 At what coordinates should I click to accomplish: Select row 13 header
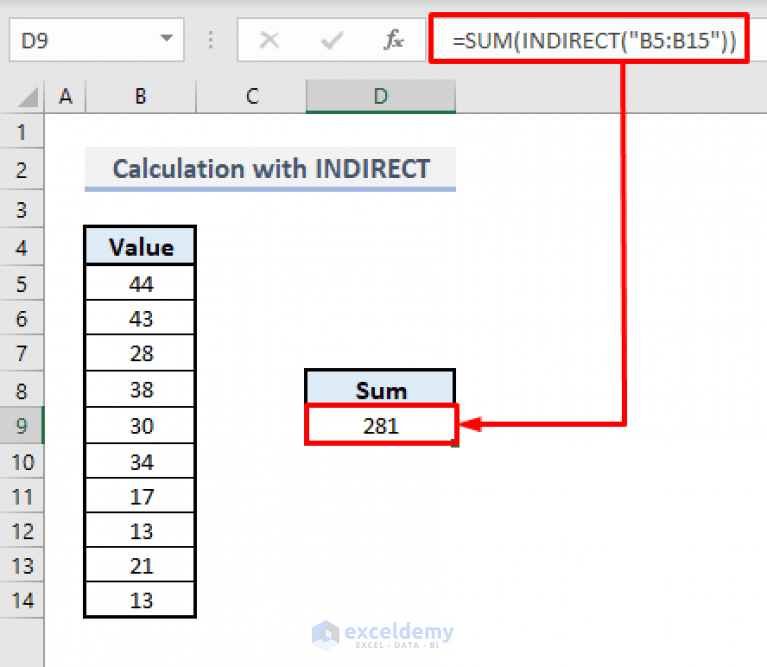(22, 566)
